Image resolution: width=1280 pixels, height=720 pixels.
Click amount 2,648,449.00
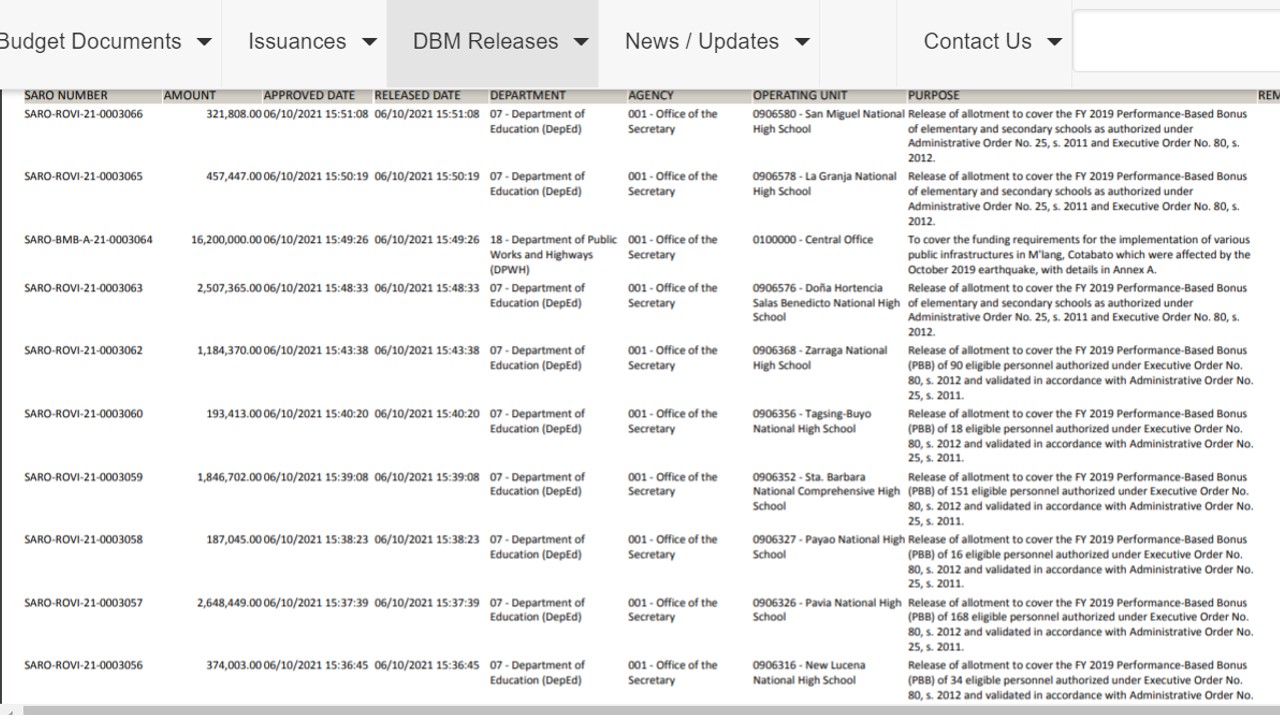[229, 603]
